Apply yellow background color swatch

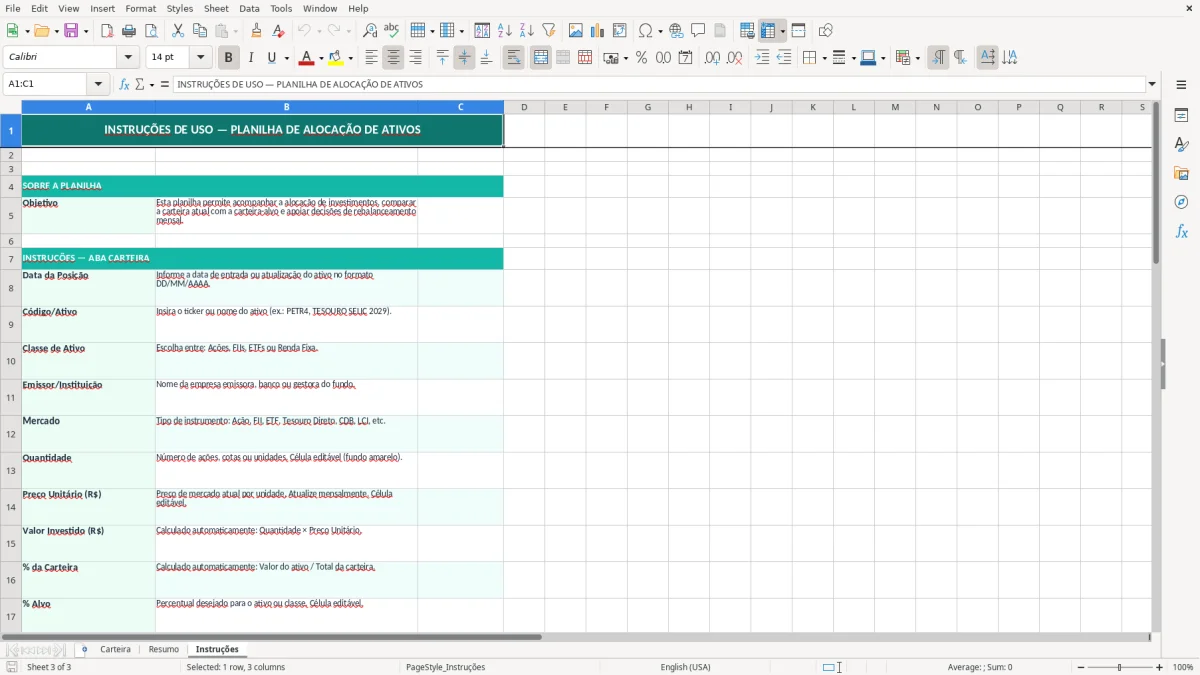coord(336,58)
